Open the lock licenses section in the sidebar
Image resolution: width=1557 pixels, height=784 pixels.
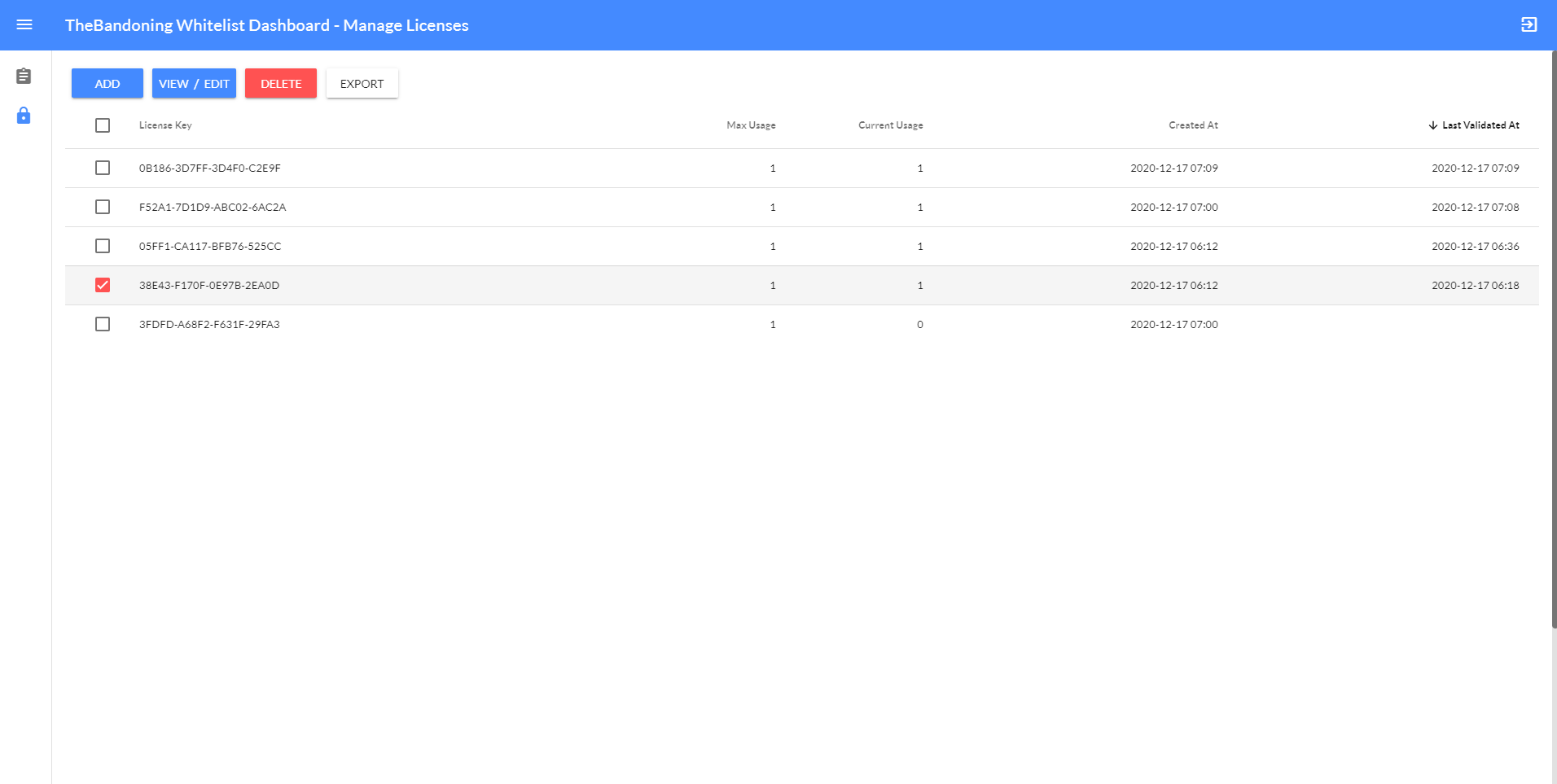(24, 115)
